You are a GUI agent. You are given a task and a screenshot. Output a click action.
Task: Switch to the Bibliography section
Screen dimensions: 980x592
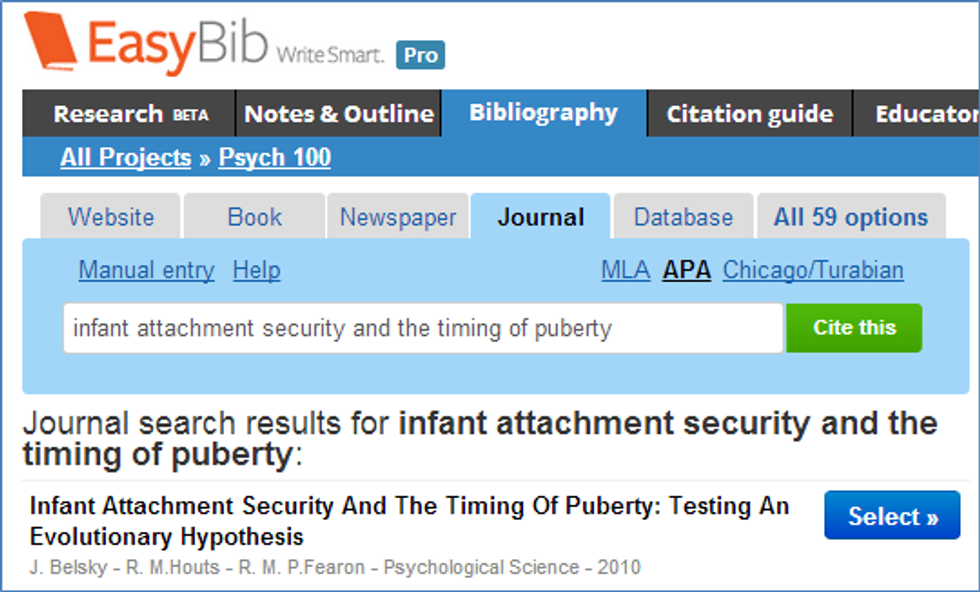click(x=544, y=113)
